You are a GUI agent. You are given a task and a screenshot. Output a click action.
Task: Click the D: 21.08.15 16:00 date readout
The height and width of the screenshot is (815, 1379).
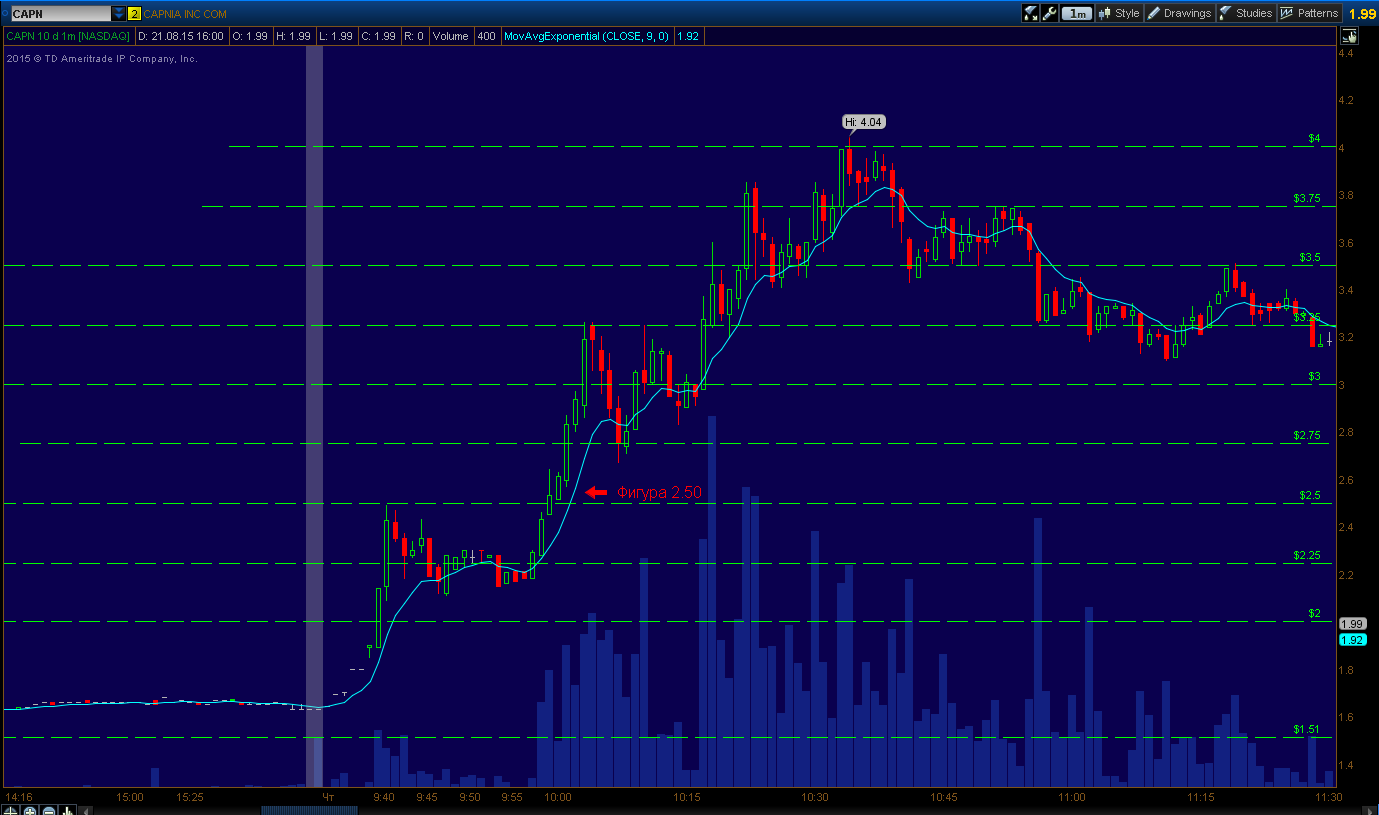[180, 36]
